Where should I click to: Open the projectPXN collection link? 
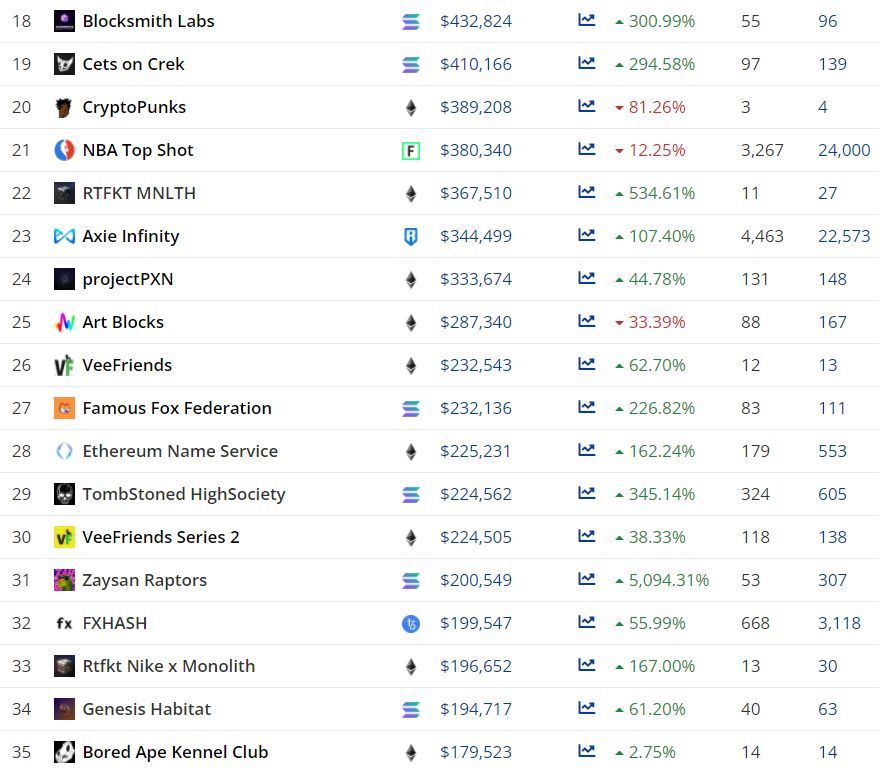[x=128, y=279]
